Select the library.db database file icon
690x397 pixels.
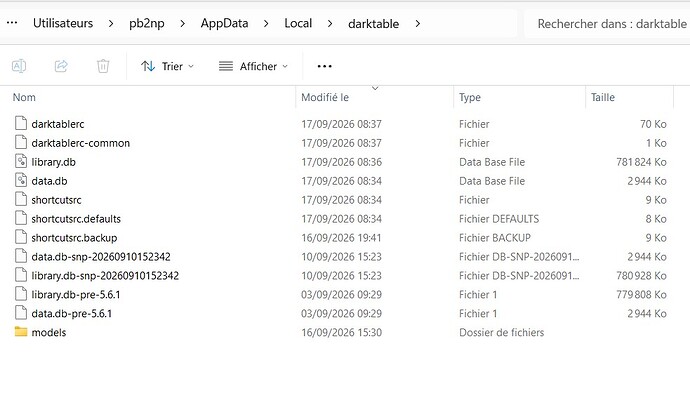click(x=21, y=162)
